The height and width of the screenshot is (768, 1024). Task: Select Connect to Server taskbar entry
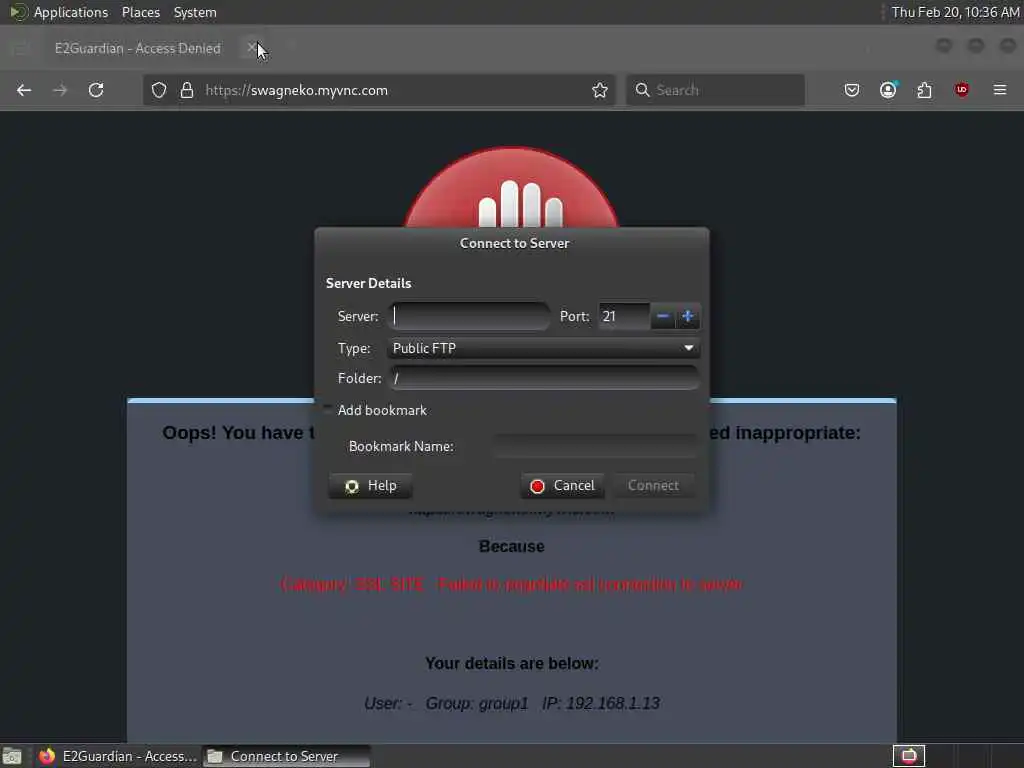click(286, 756)
